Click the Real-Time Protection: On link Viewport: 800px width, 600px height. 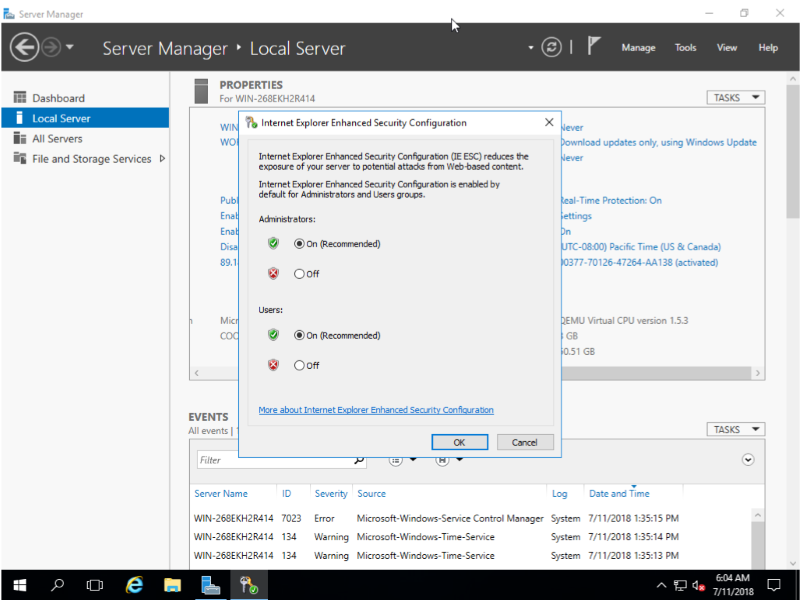611,201
